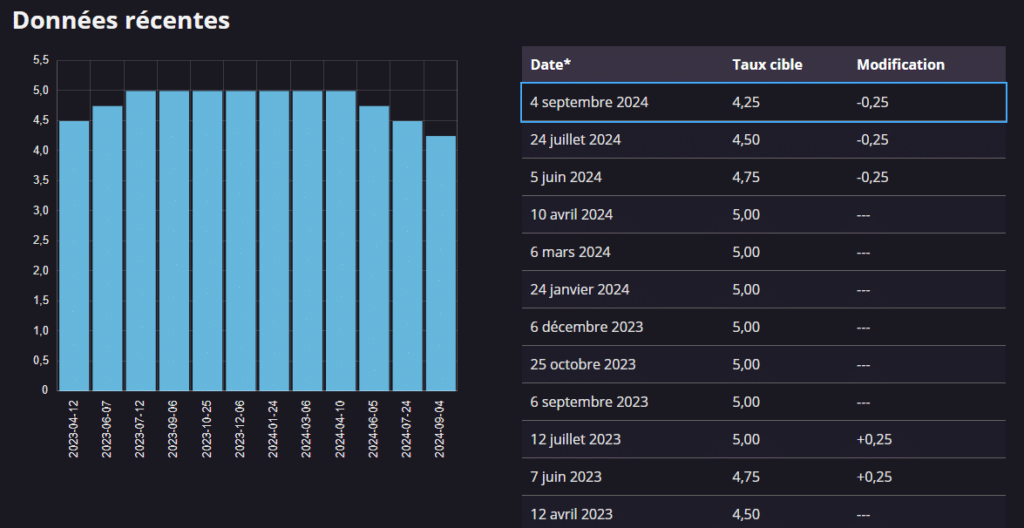Click the 4,25 target rate value

click(746, 102)
